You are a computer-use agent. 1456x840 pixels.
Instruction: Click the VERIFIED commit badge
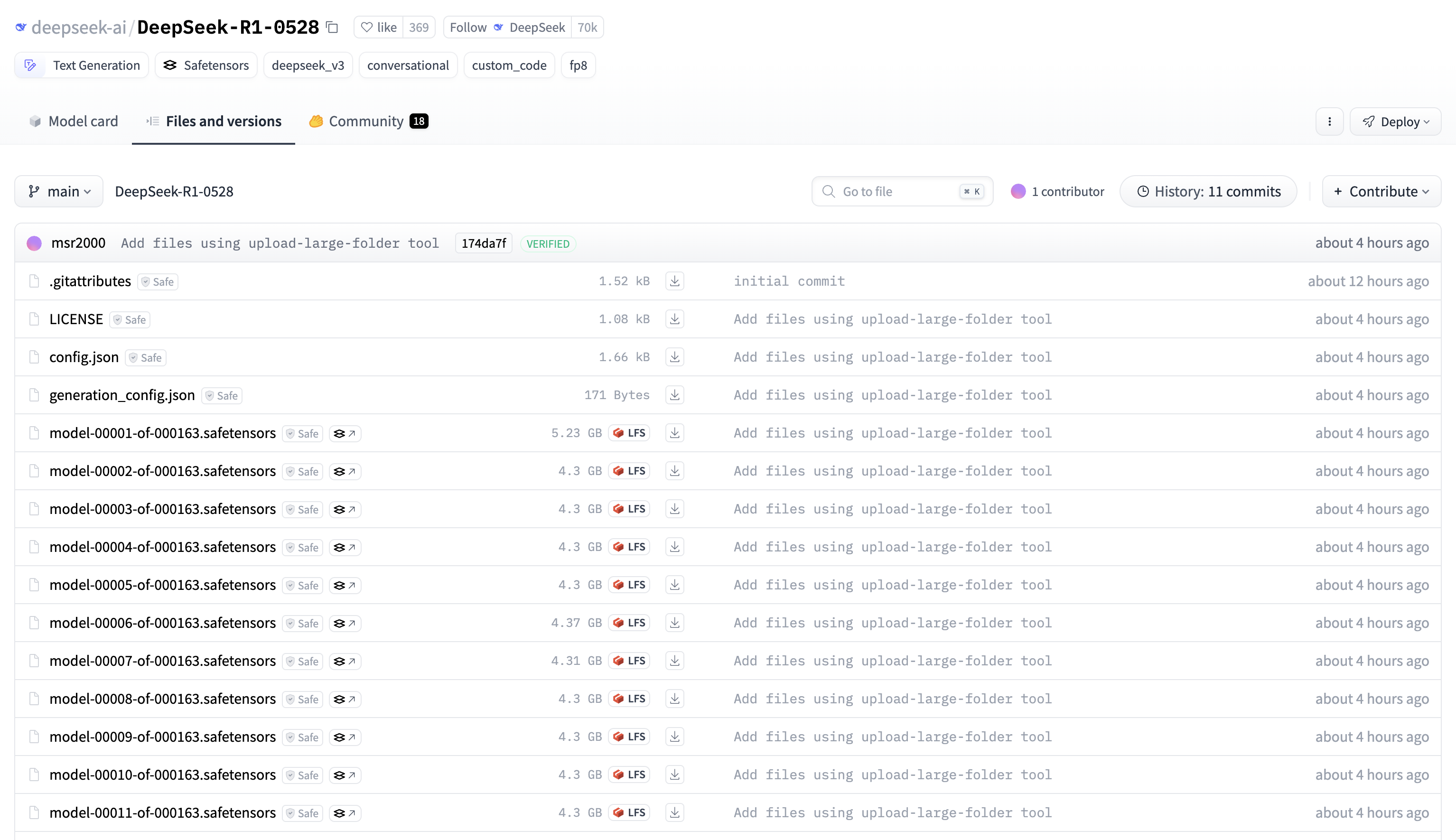(548, 243)
